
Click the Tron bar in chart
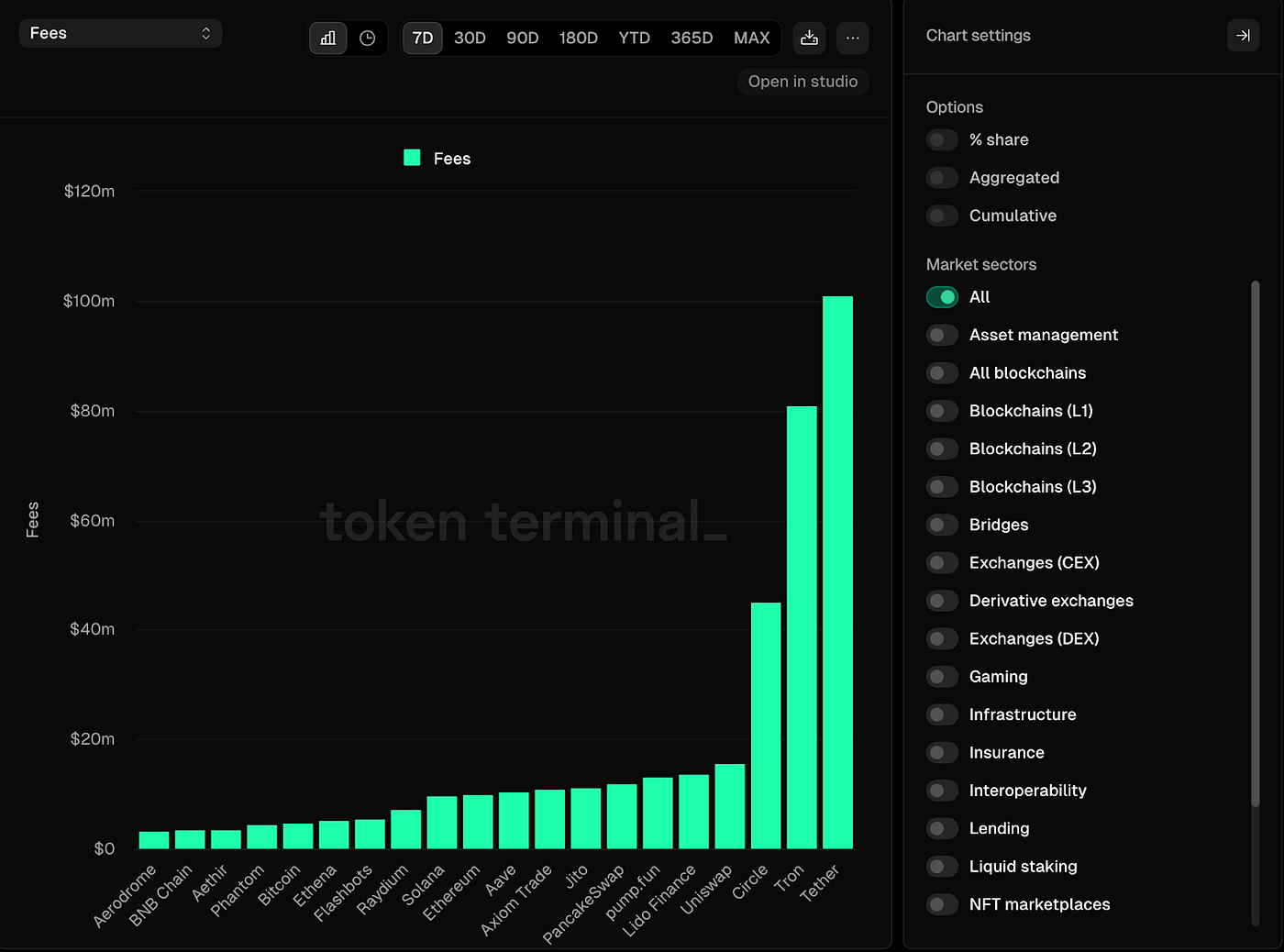click(802, 627)
